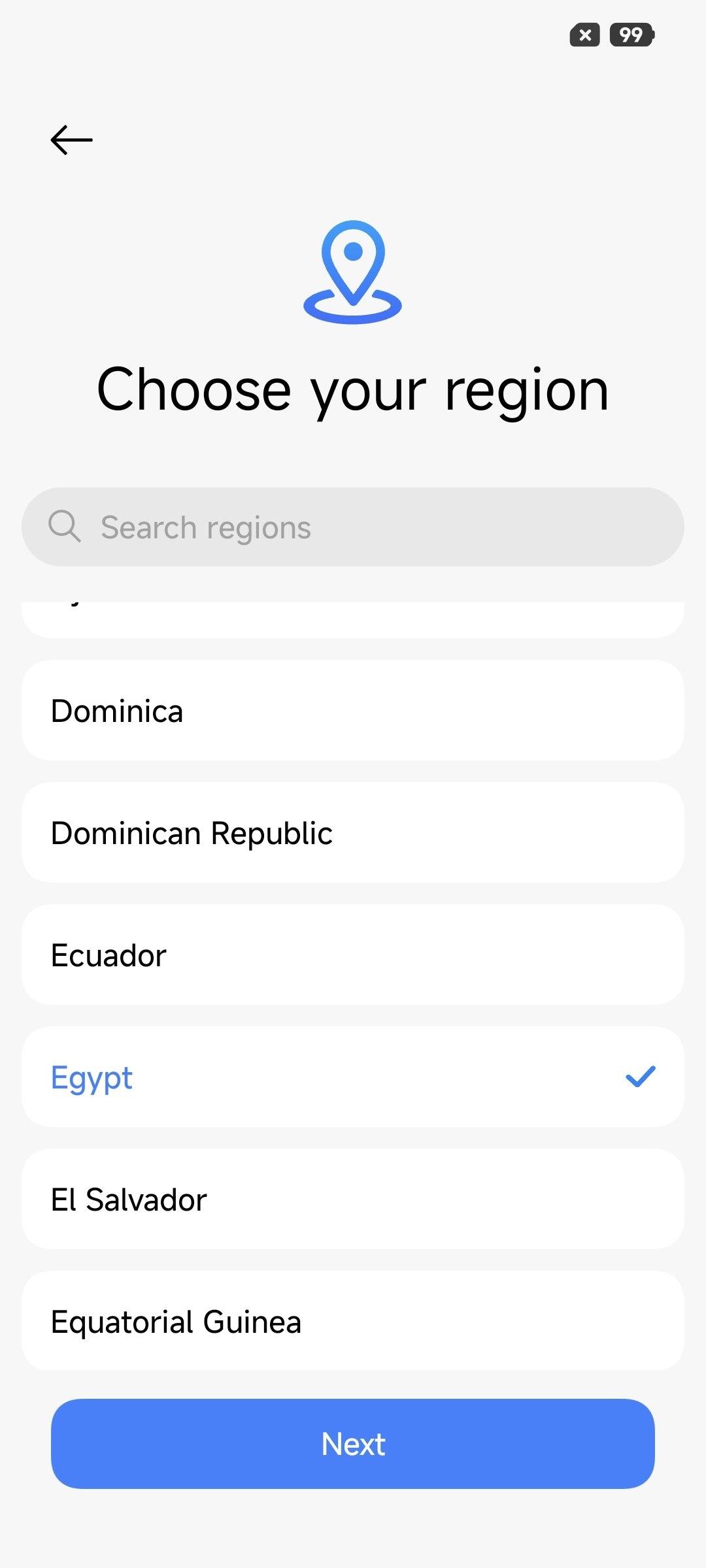Tap the "Choose your region" heading
The height and width of the screenshot is (1568, 706).
click(353, 389)
